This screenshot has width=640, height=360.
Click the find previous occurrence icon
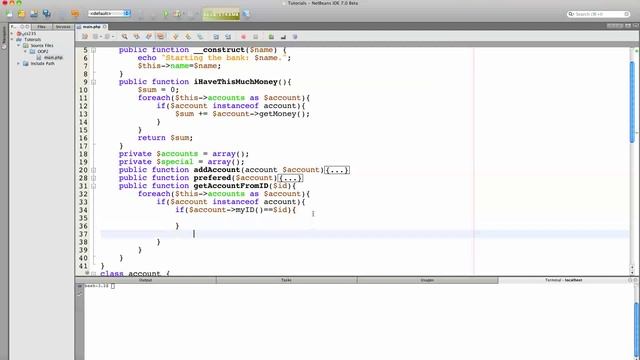point(137,37)
